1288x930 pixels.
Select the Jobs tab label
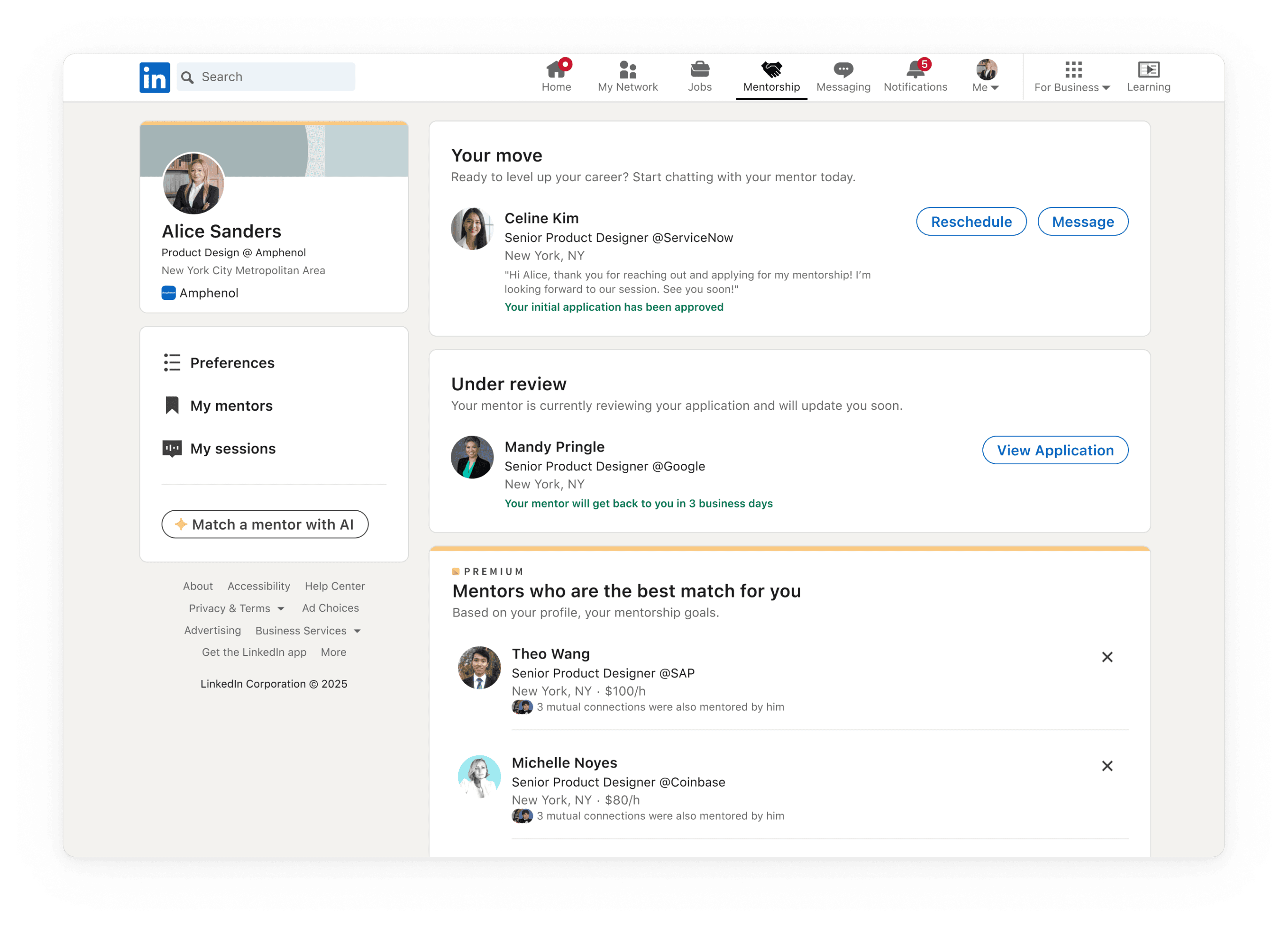(x=700, y=87)
